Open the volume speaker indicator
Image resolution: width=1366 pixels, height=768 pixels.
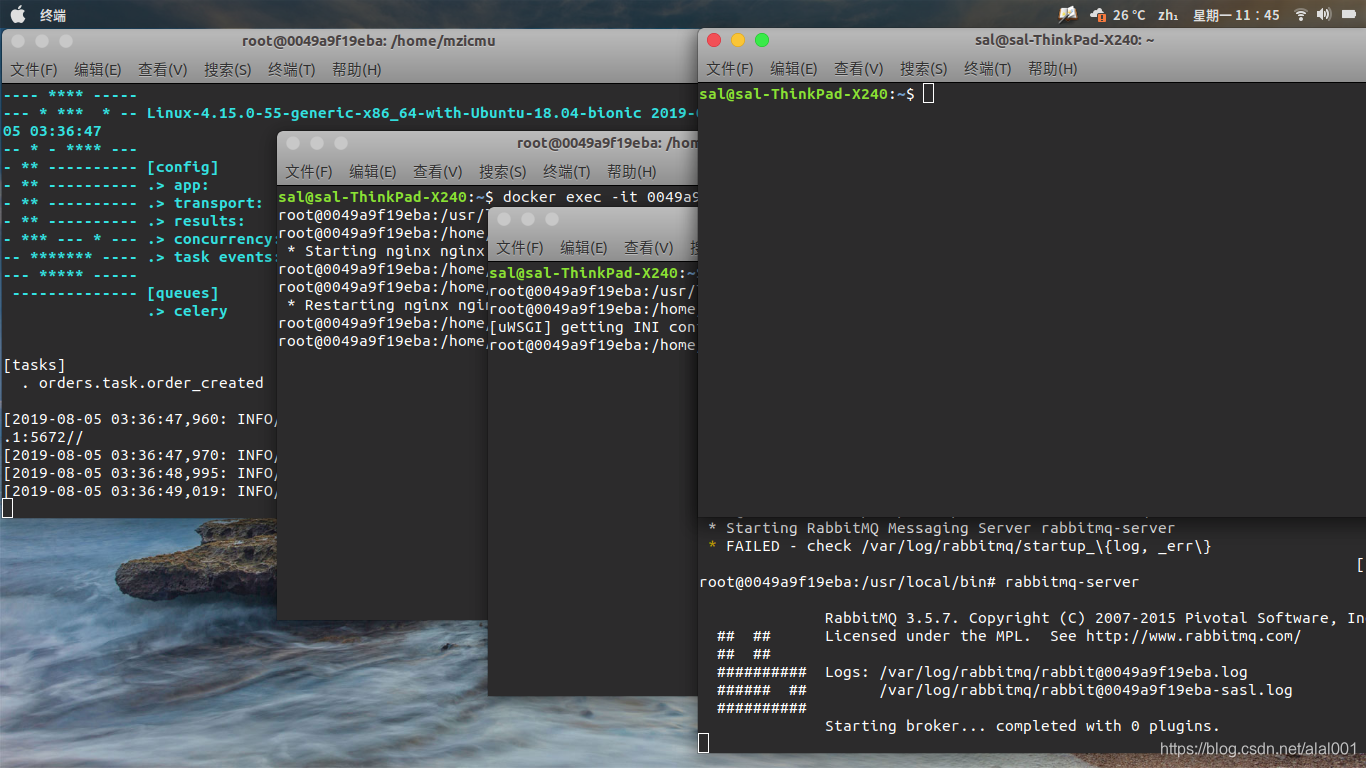click(1324, 14)
